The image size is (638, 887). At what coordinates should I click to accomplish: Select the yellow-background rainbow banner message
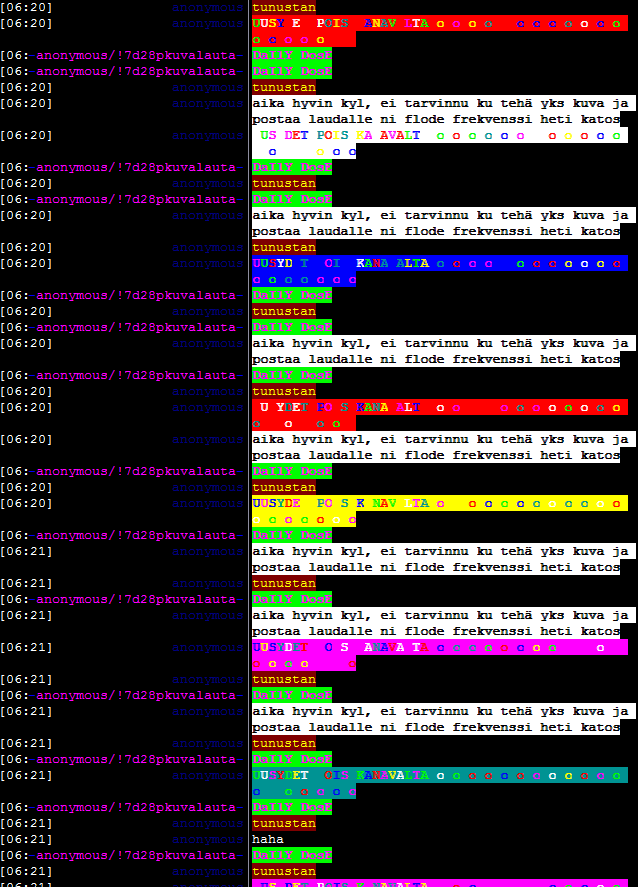click(x=439, y=504)
